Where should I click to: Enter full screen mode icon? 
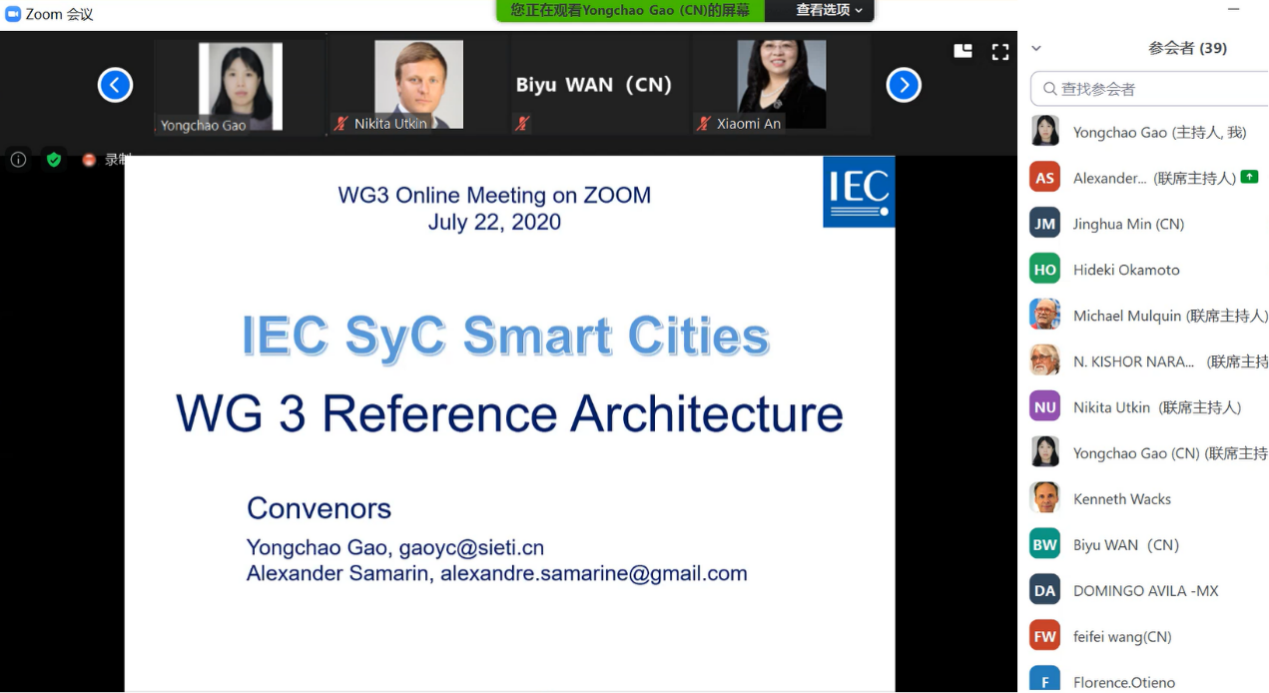1000,52
